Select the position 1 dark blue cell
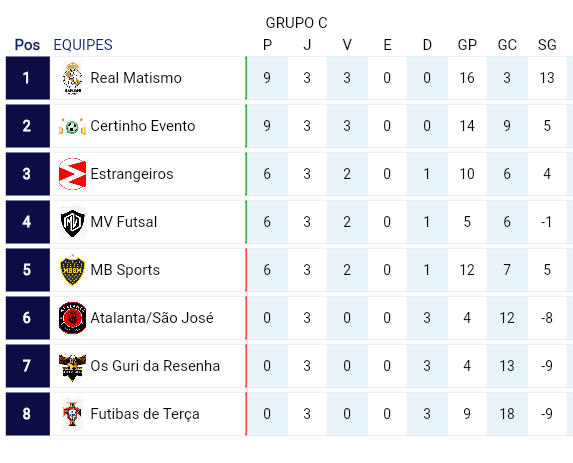 28,78
